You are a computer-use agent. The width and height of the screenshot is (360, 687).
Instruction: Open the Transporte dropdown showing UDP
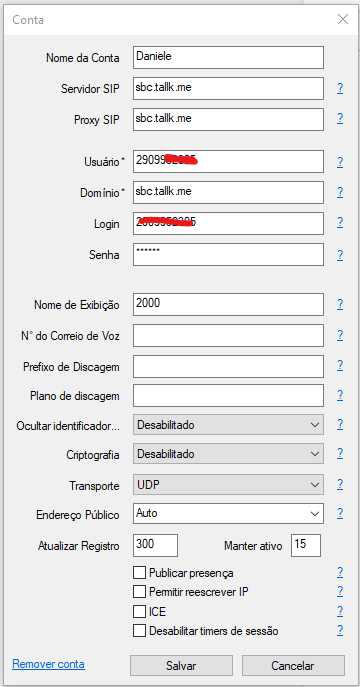228,485
